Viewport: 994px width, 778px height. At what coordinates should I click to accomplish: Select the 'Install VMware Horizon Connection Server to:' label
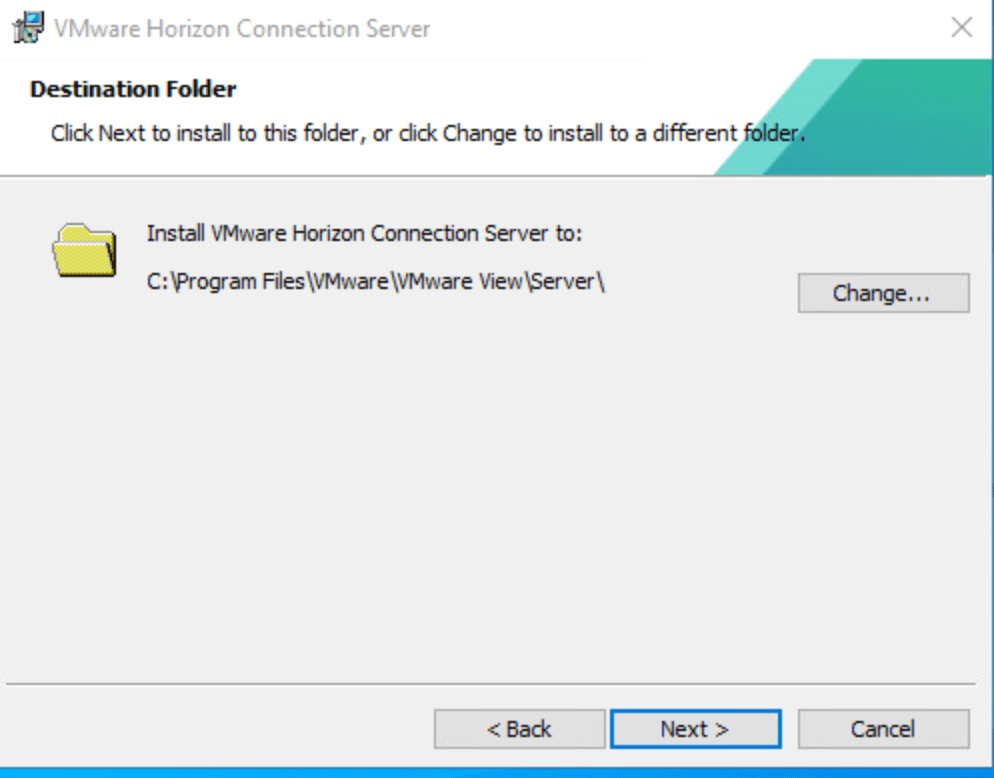(364, 234)
